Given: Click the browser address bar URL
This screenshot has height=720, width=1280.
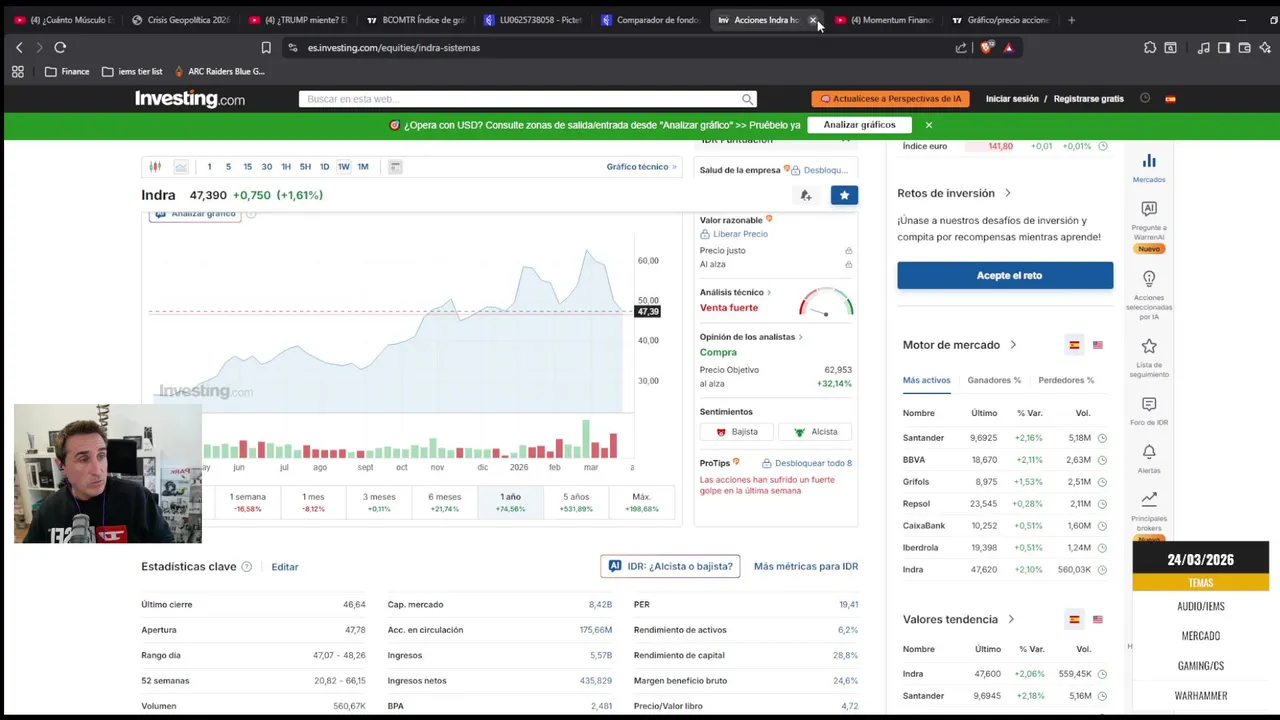Looking at the screenshot, I should click(x=394, y=47).
